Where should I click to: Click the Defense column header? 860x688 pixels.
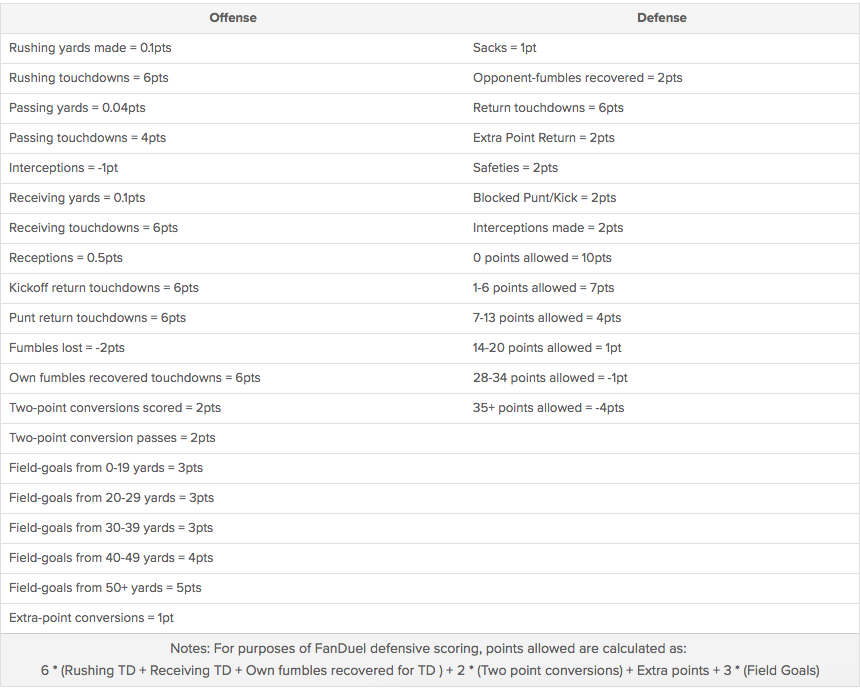coord(661,18)
